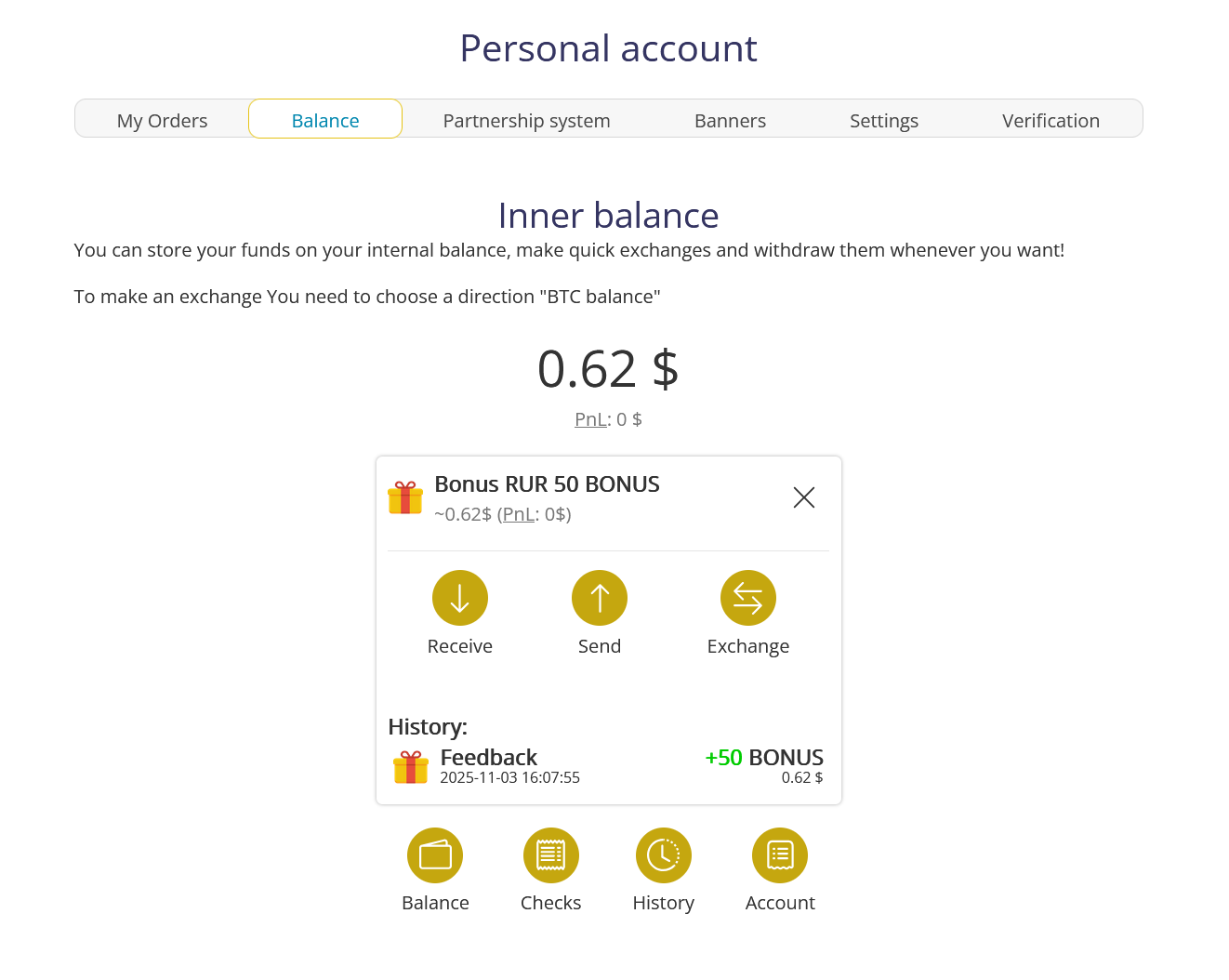
Task: Click the gift icon in Feedback history
Action: click(x=410, y=767)
